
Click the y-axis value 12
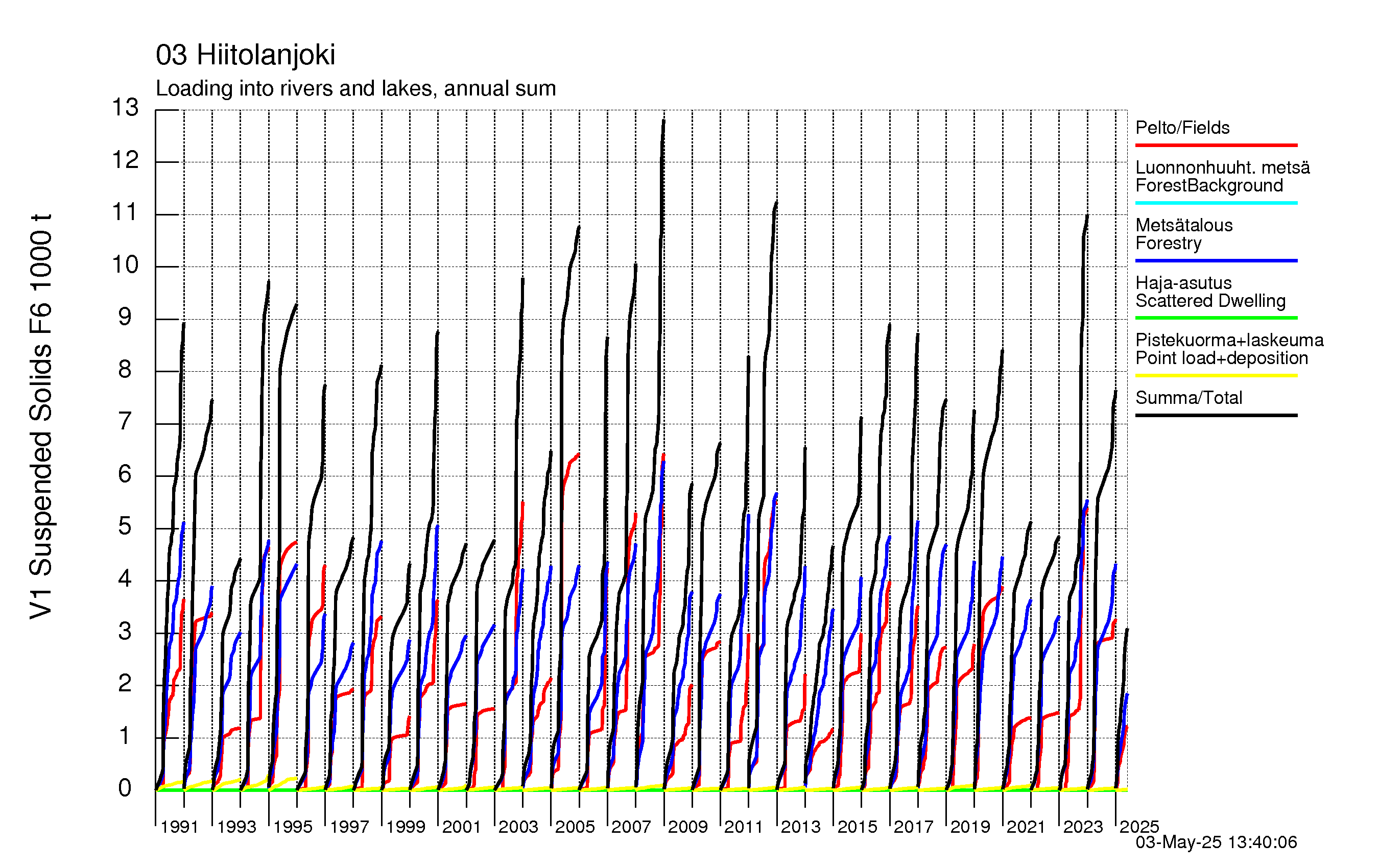tap(126, 160)
